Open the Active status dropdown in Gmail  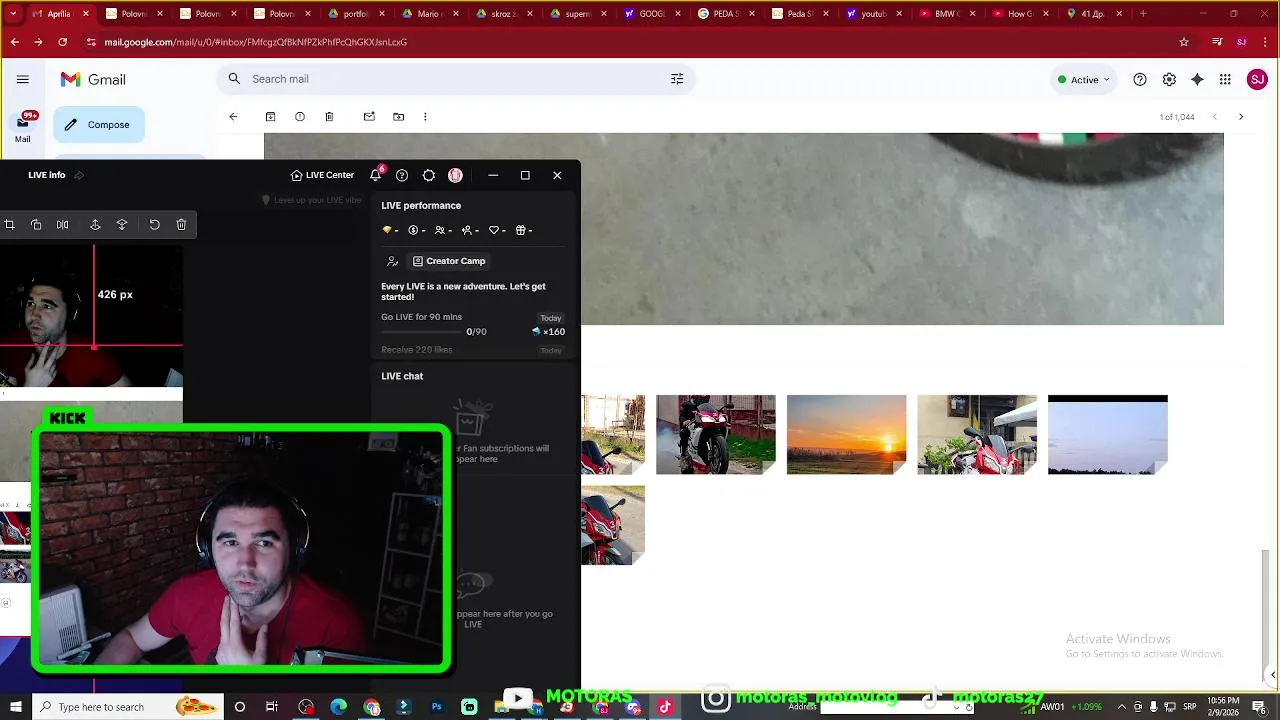(1084, 80)
